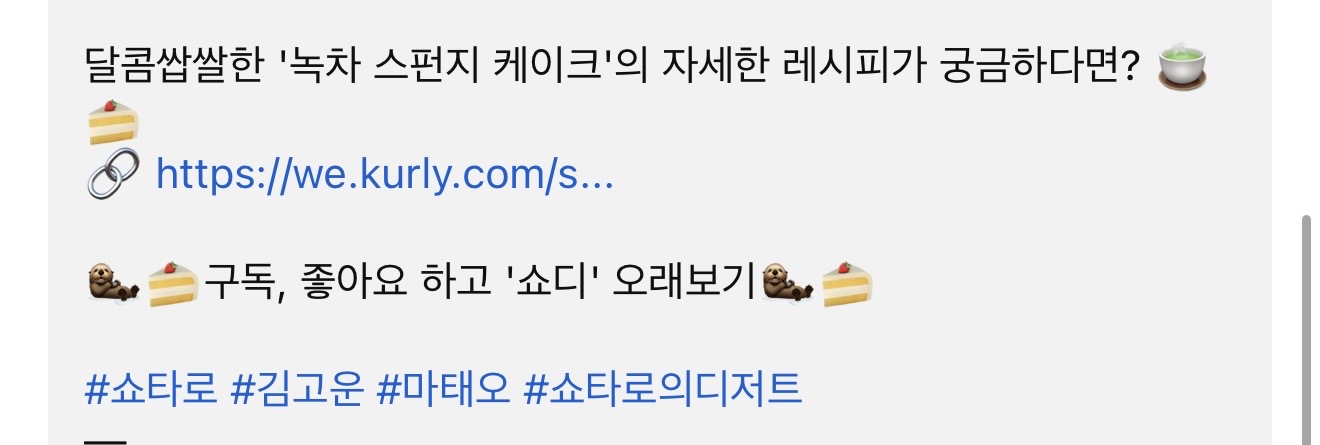Open the #쇼타로 hashtag
Viewport: 1320px width, 445px height.
pos(151,388)
